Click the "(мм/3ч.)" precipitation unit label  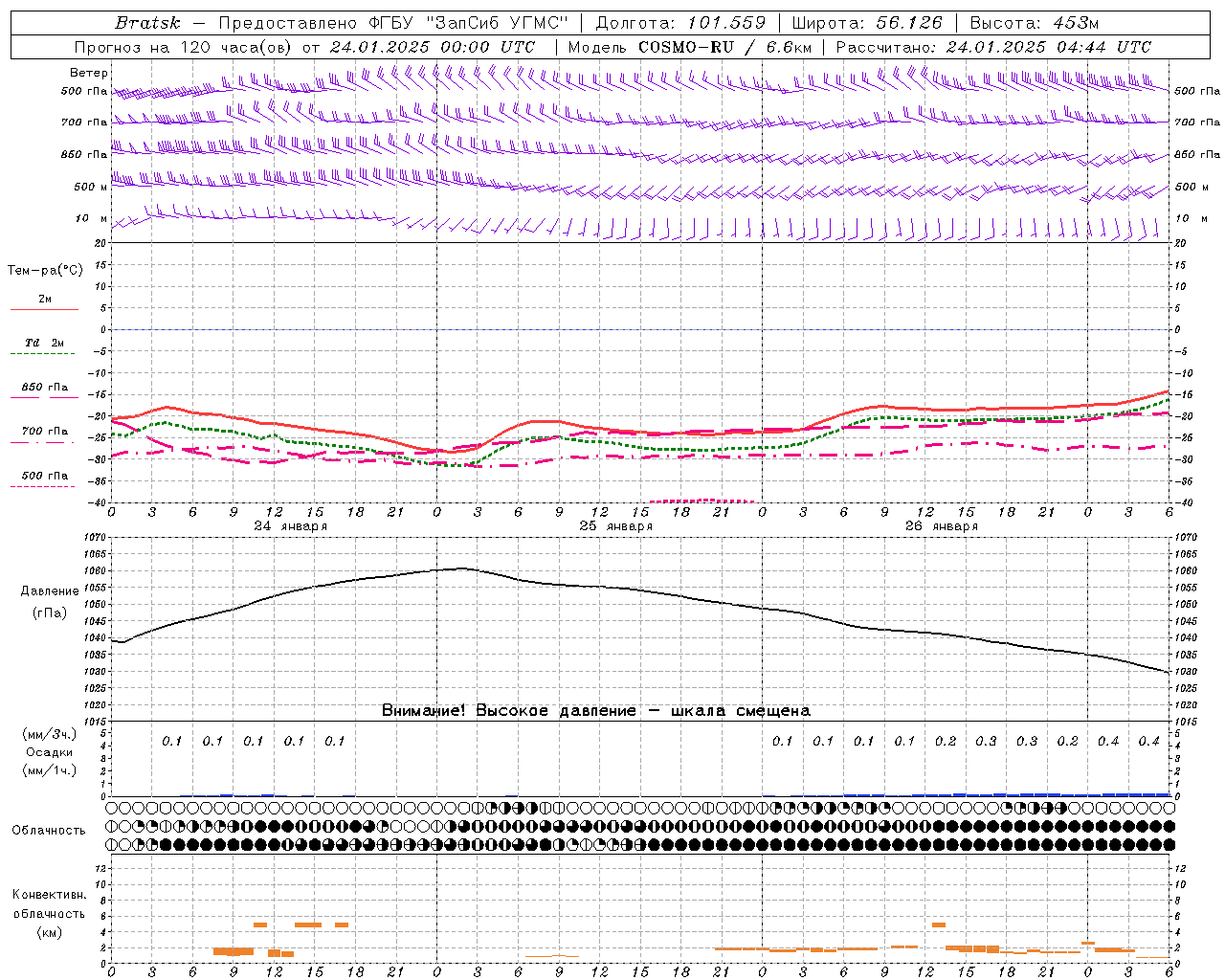coord(49,734)
